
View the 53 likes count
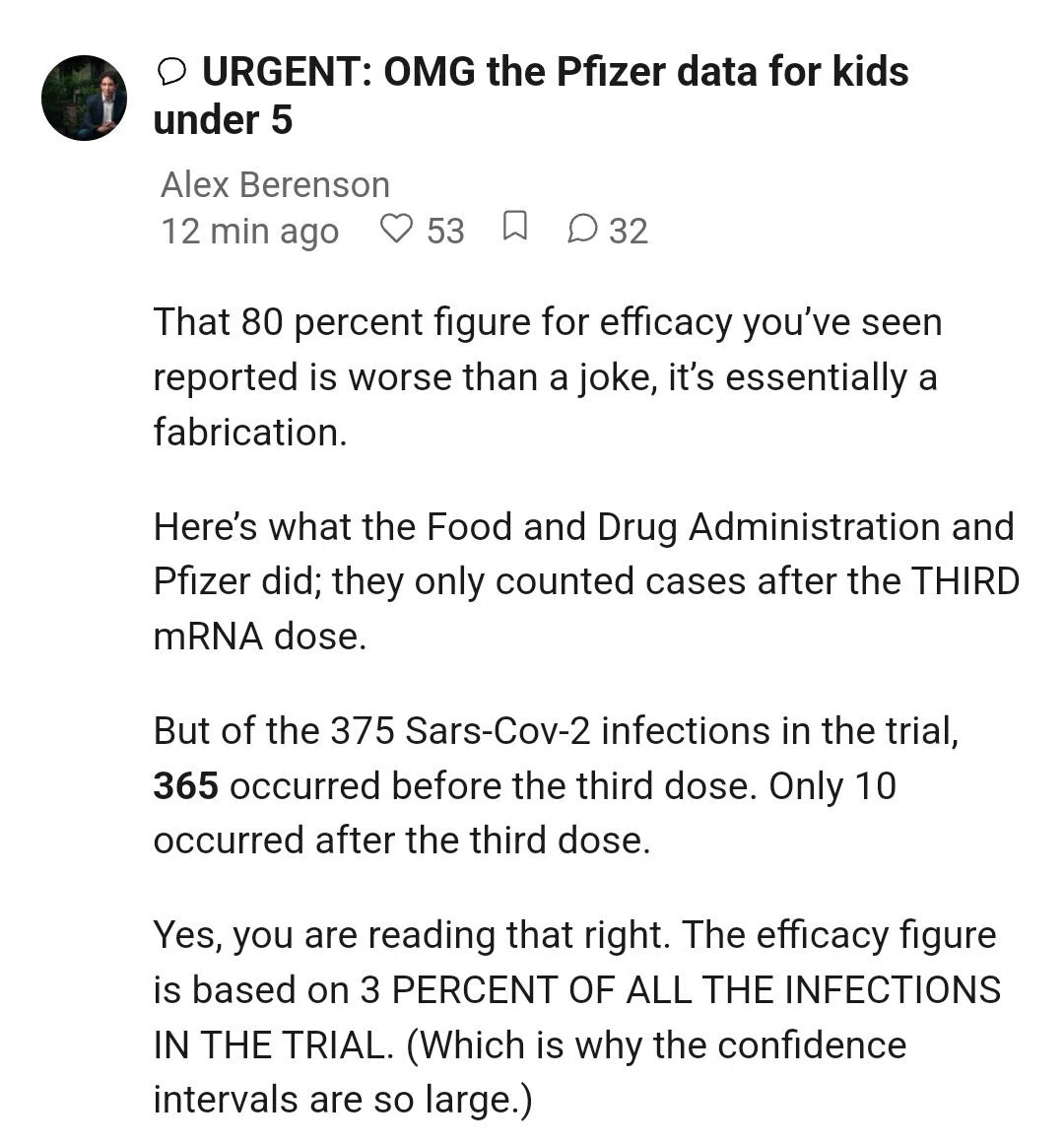point(445,232)
